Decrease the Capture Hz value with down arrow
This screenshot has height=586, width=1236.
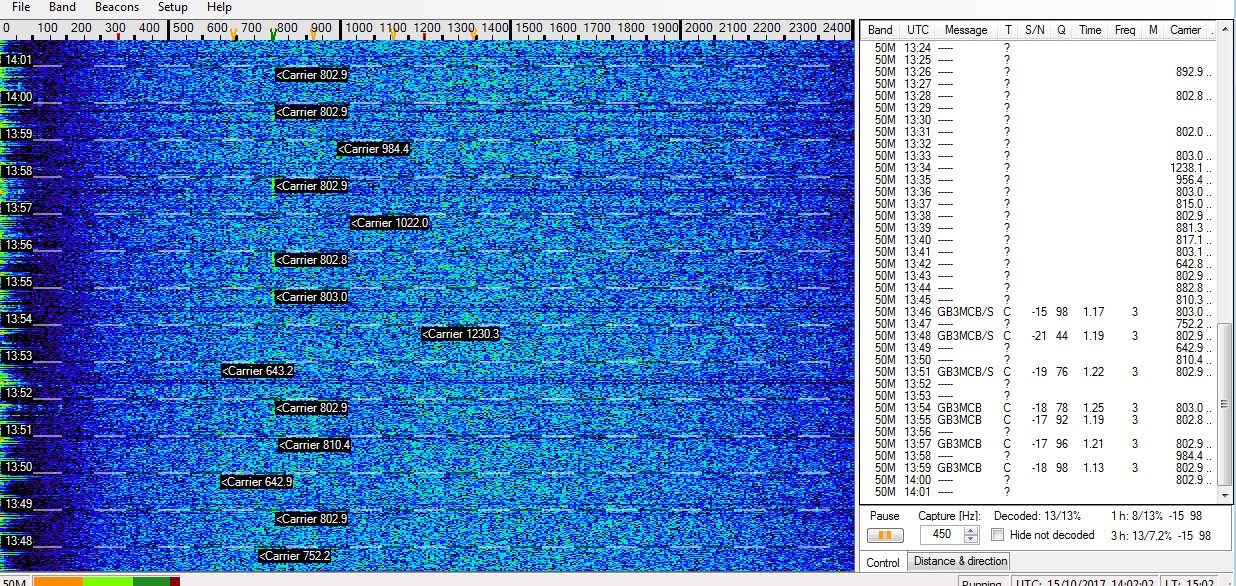pyautogui.click(x=972, y=539)
